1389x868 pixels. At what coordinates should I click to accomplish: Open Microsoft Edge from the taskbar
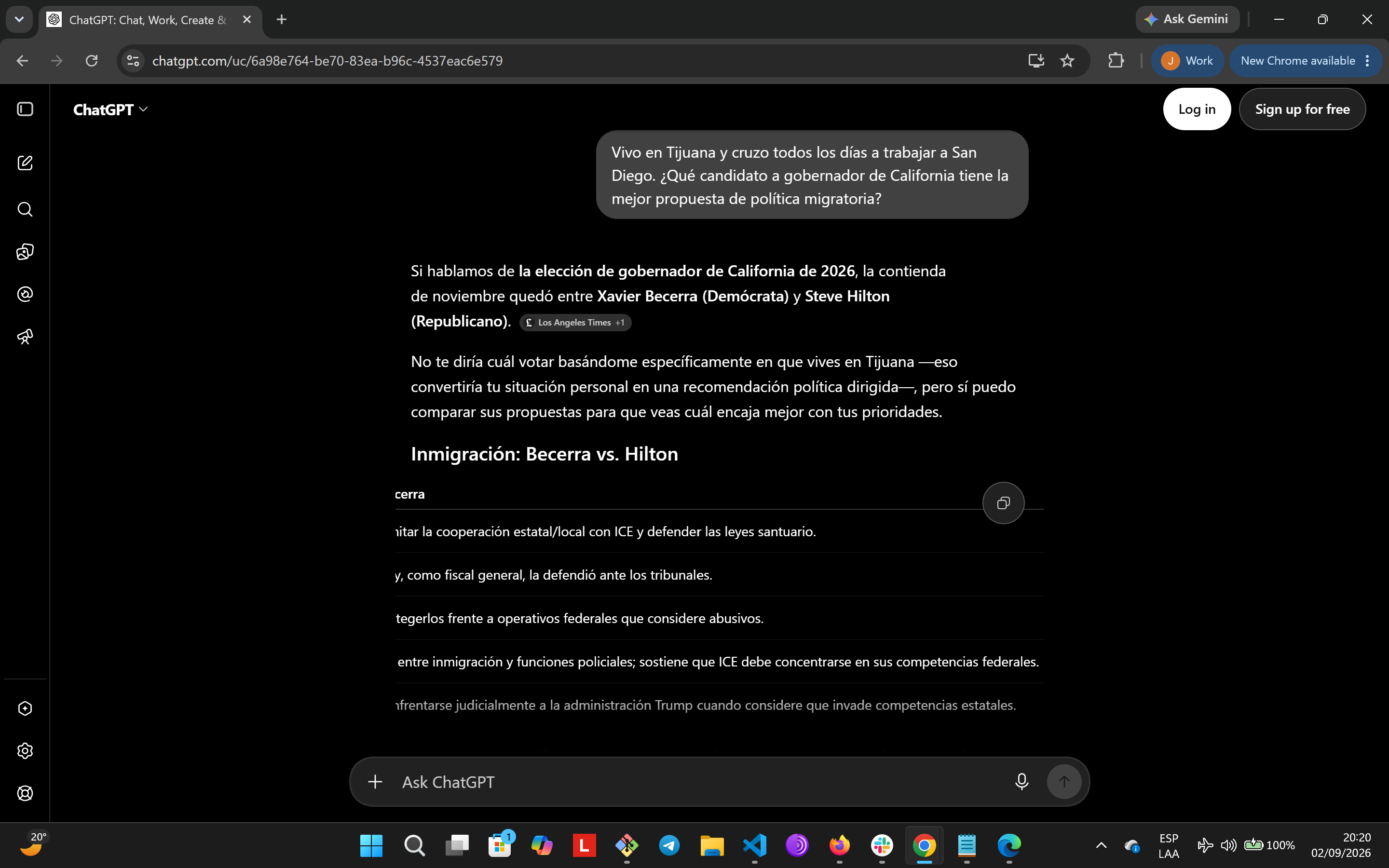coord(1009,845)
